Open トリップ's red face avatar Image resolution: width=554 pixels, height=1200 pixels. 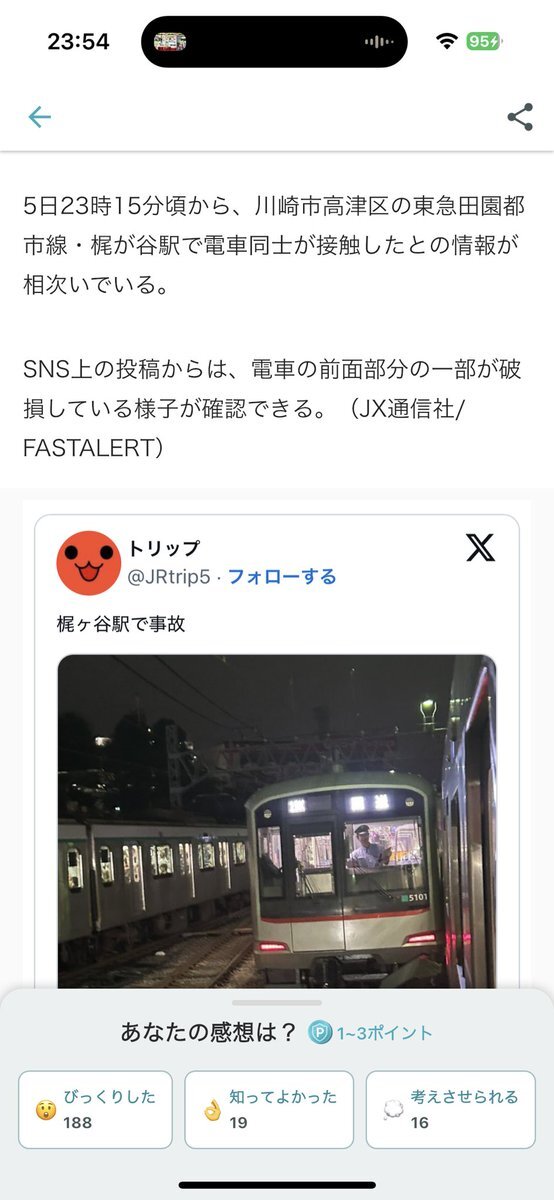click(x=89, y=563)
